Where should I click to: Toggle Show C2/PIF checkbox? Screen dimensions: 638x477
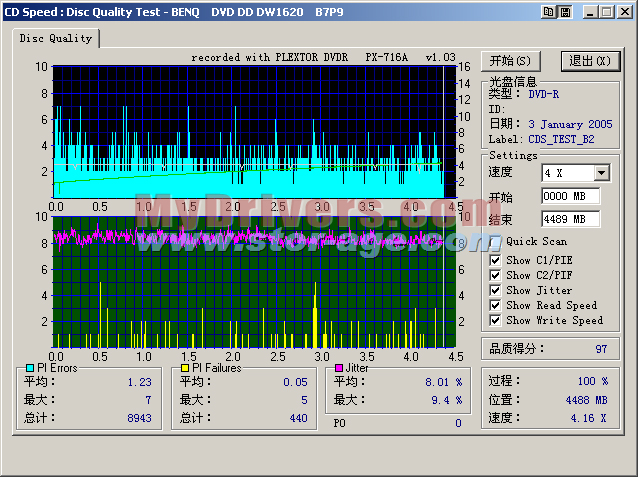(x=495, y=275)
